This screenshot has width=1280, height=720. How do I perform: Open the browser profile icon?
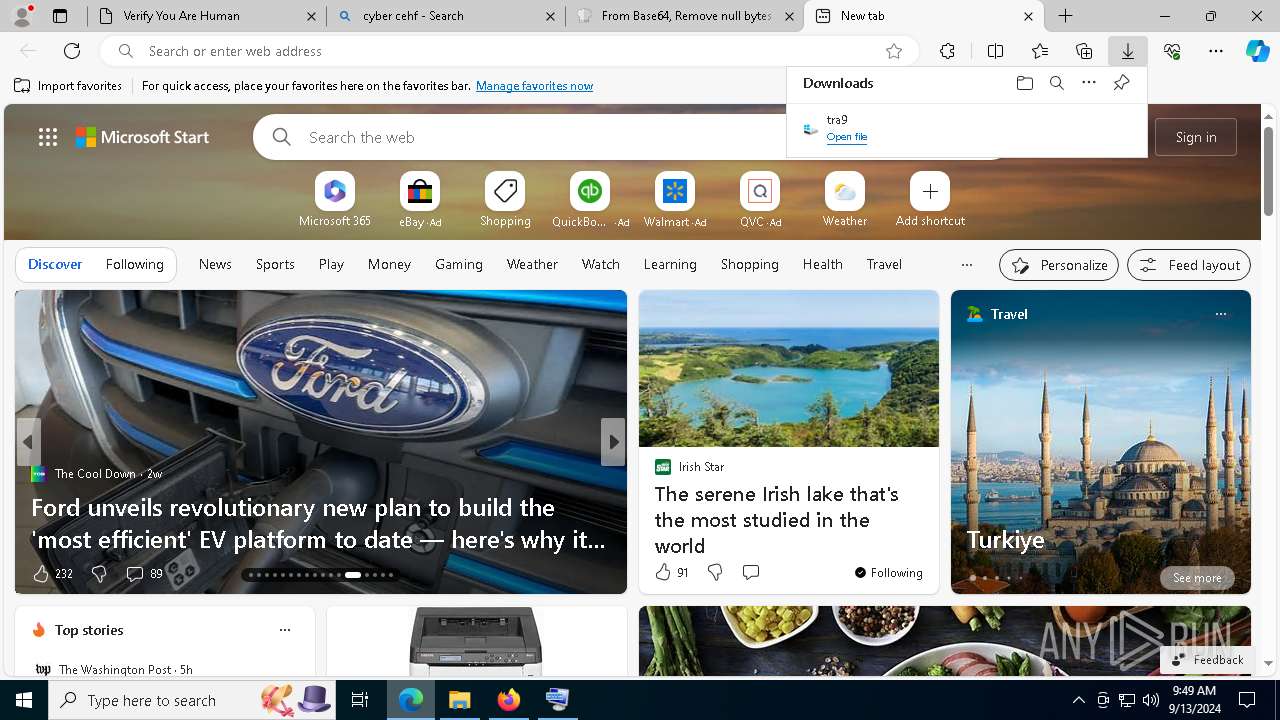(22, 16)
